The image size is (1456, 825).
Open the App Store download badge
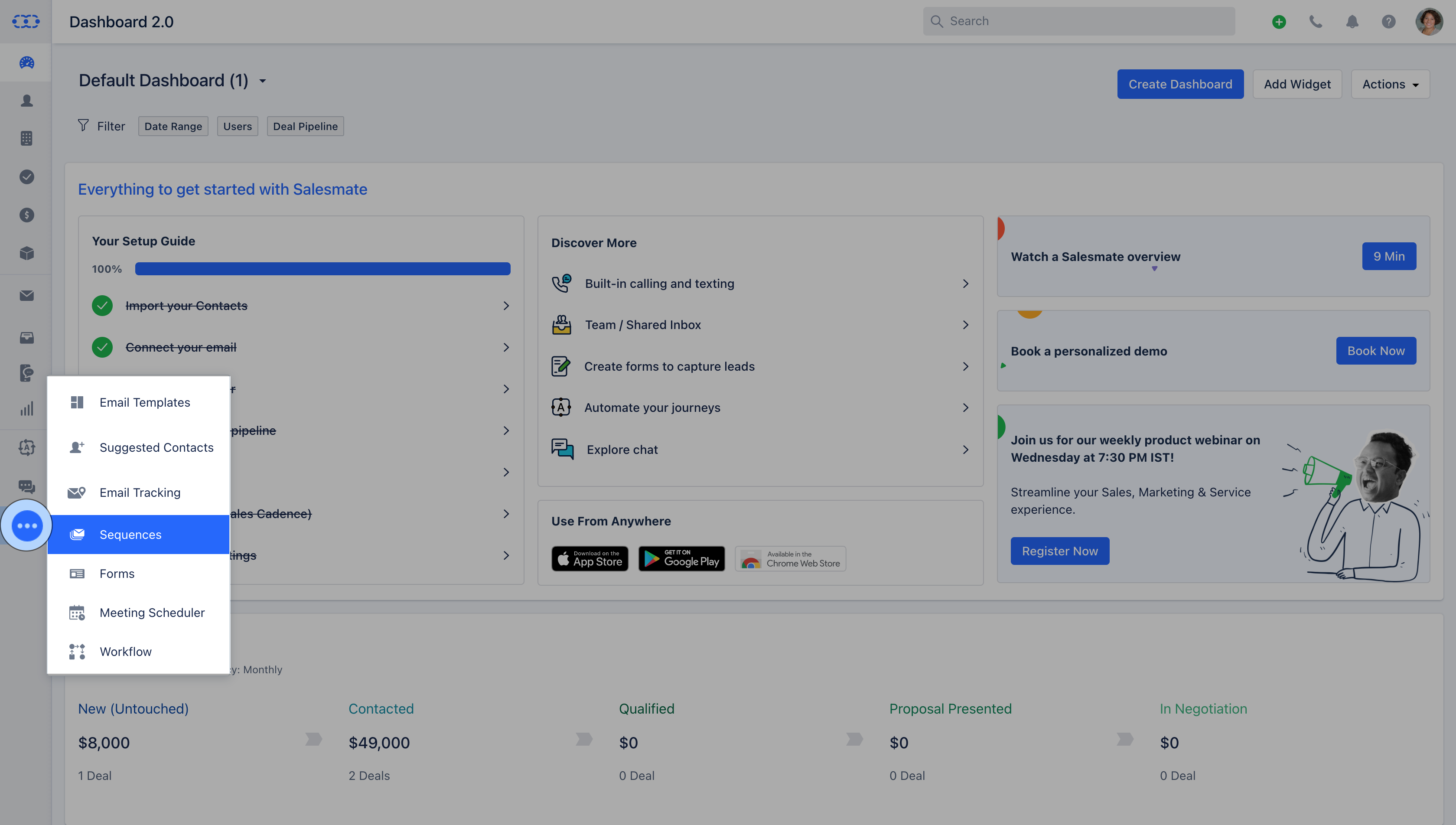[x=589, y=559]
